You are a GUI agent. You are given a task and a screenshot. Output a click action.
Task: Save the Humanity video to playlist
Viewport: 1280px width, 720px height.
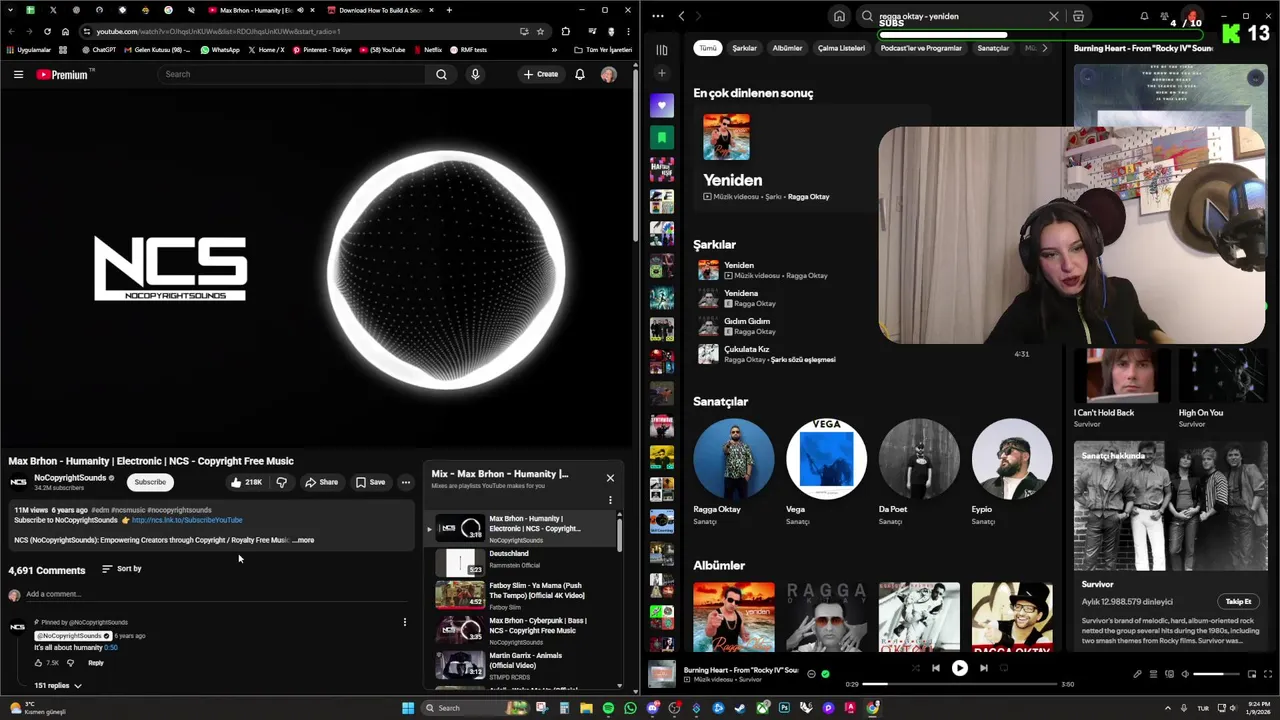pos(370,482)
